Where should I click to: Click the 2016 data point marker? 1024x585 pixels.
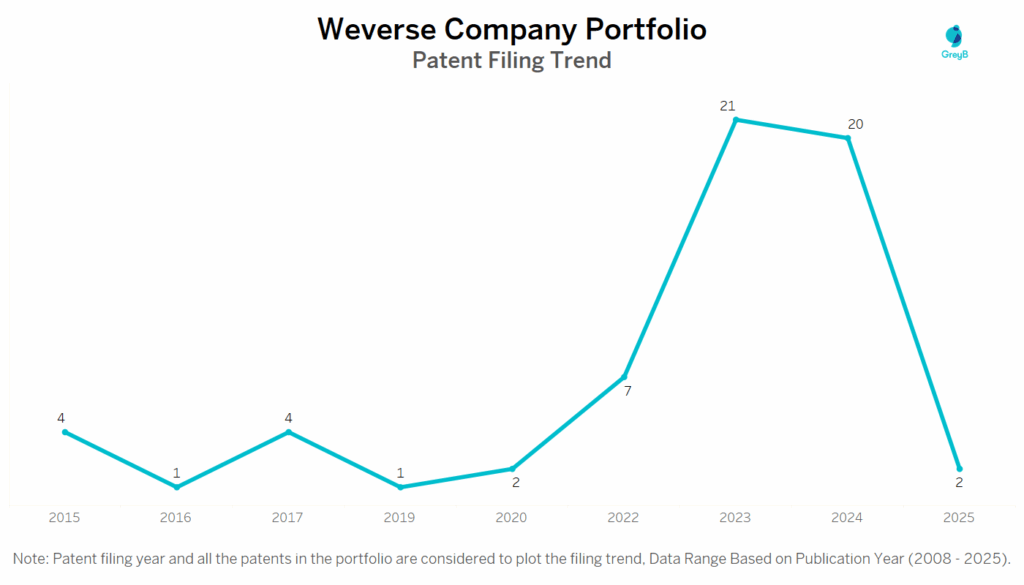177,487
